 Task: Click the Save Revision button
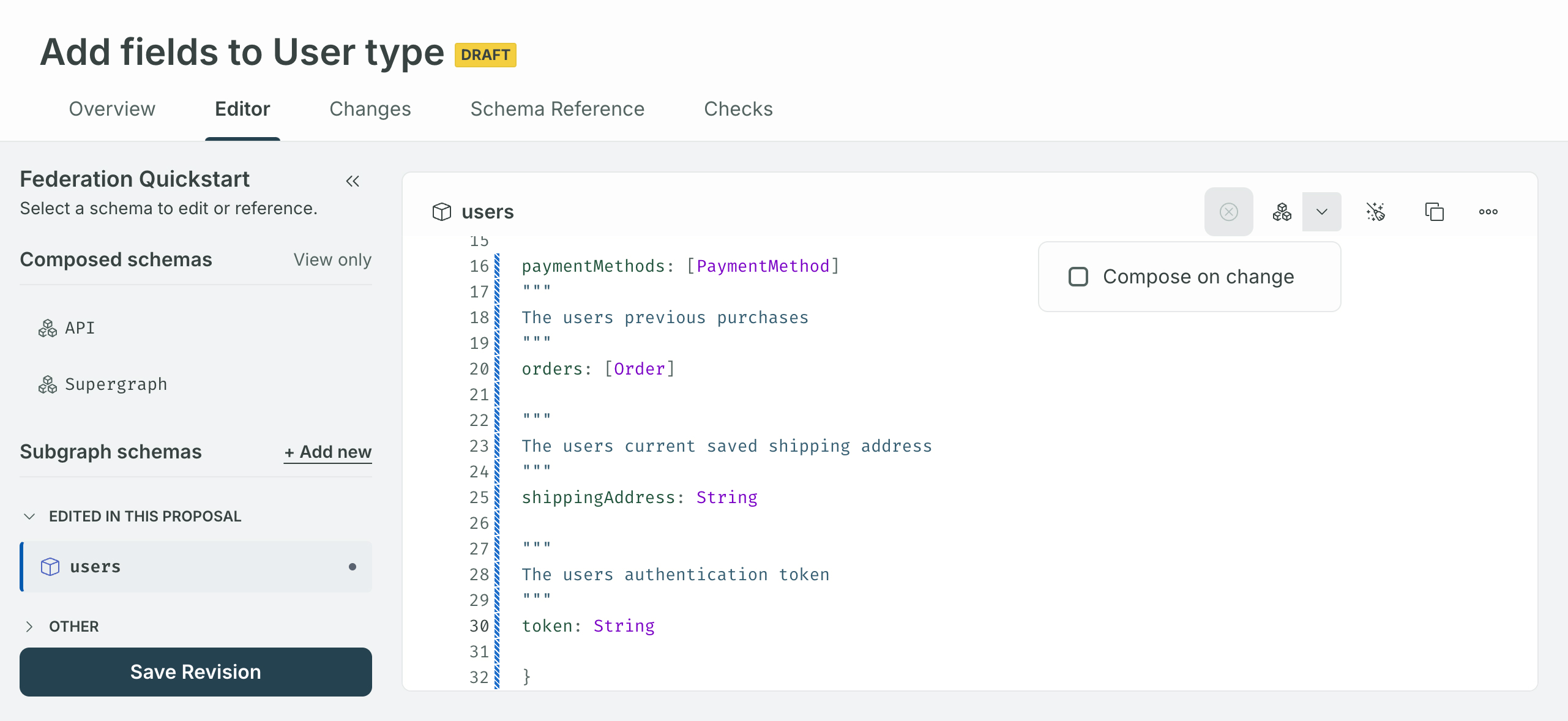click(x=195, y=671)
